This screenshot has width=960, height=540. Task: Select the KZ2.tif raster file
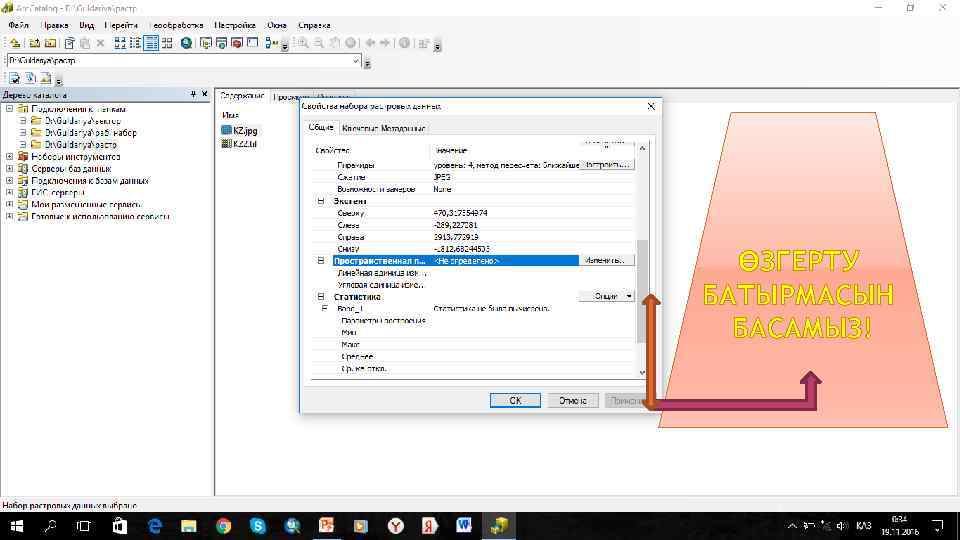239,144
